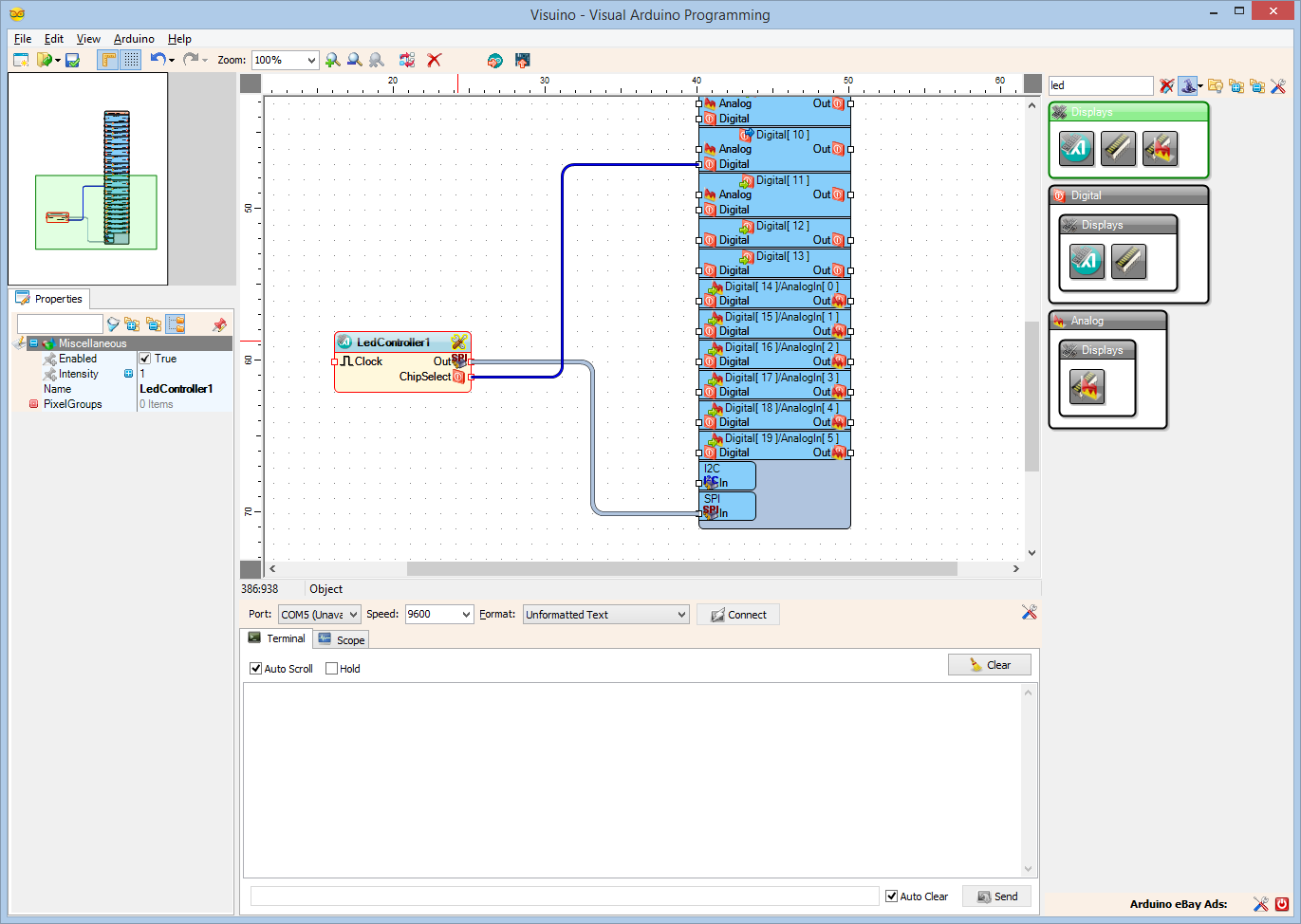
Task: Click the Clear button in Terminal panel
Action: [989, 664]
